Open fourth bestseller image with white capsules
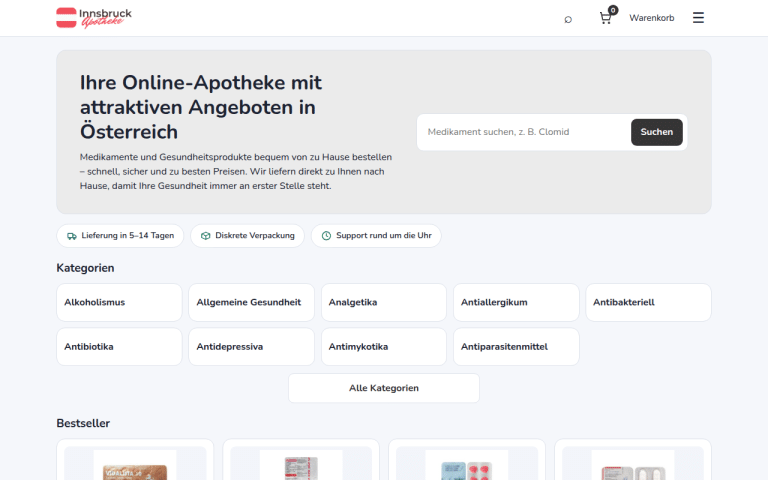 (633, 465)
